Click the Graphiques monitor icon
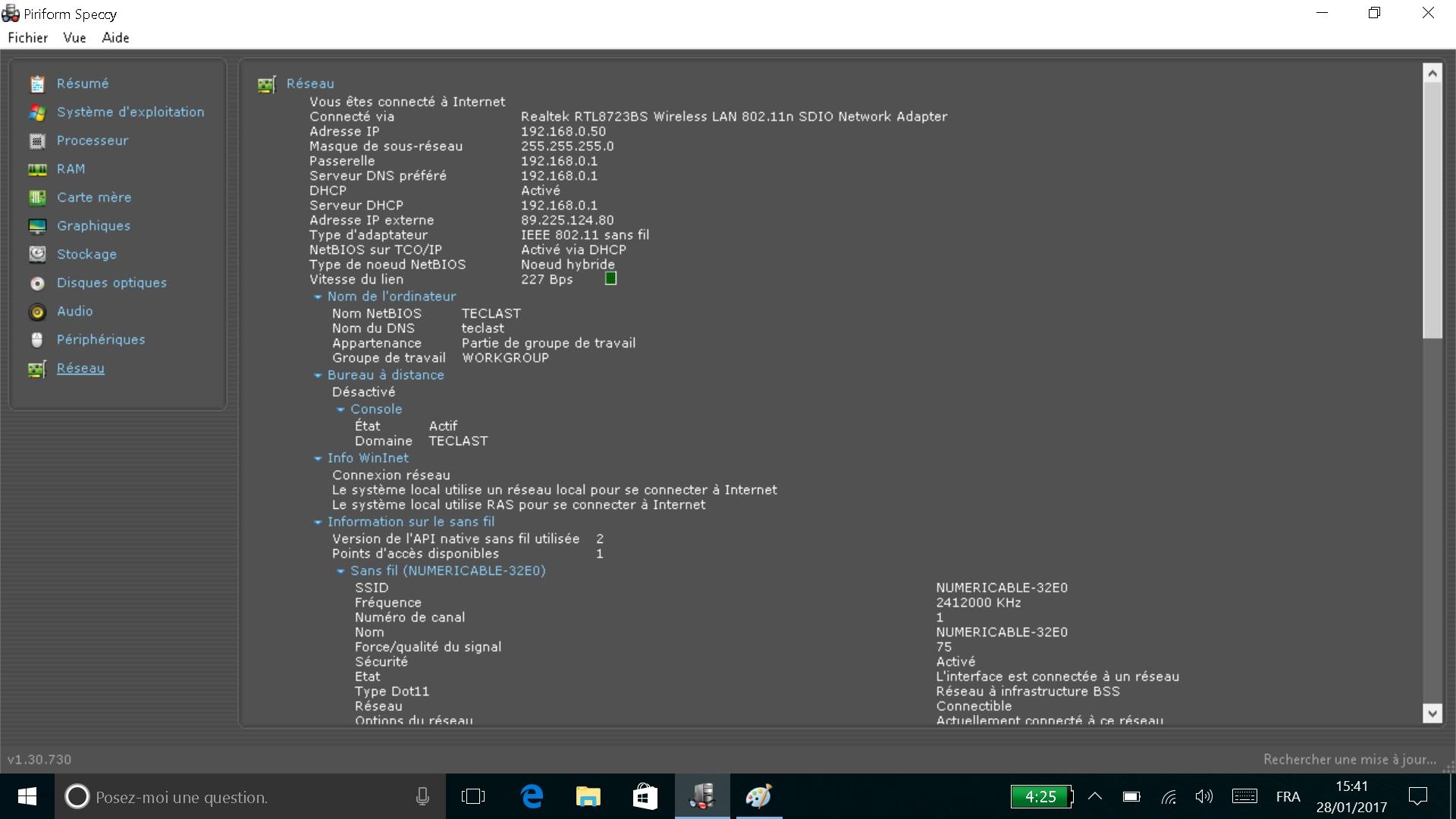This screenshot has height=819, width=1456. coord(37,227)
